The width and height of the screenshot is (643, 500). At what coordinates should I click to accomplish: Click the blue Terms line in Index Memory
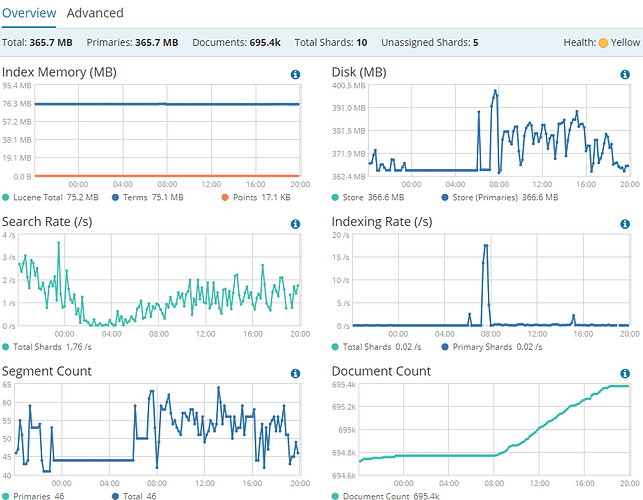point(167,104)
